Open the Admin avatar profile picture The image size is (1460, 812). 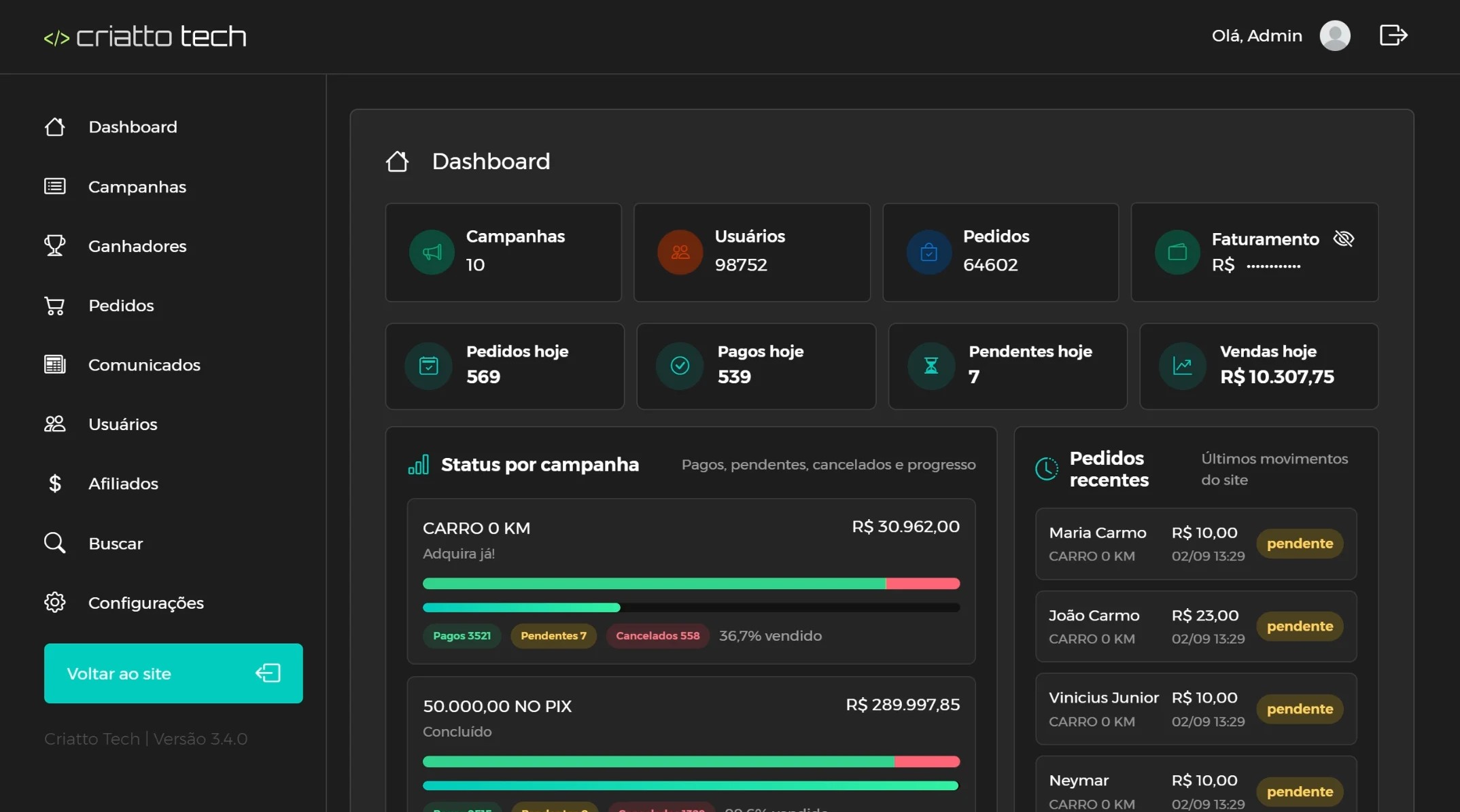tap(1335, 35)
